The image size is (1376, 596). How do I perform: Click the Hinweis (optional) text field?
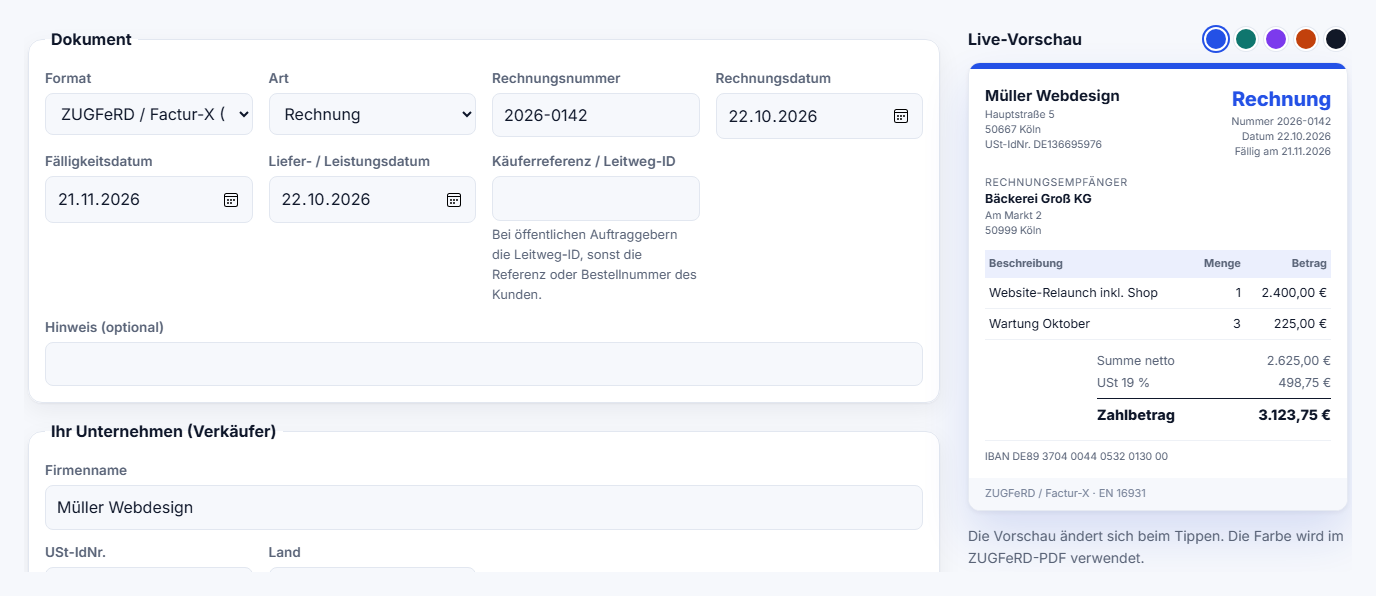[484, 364]
